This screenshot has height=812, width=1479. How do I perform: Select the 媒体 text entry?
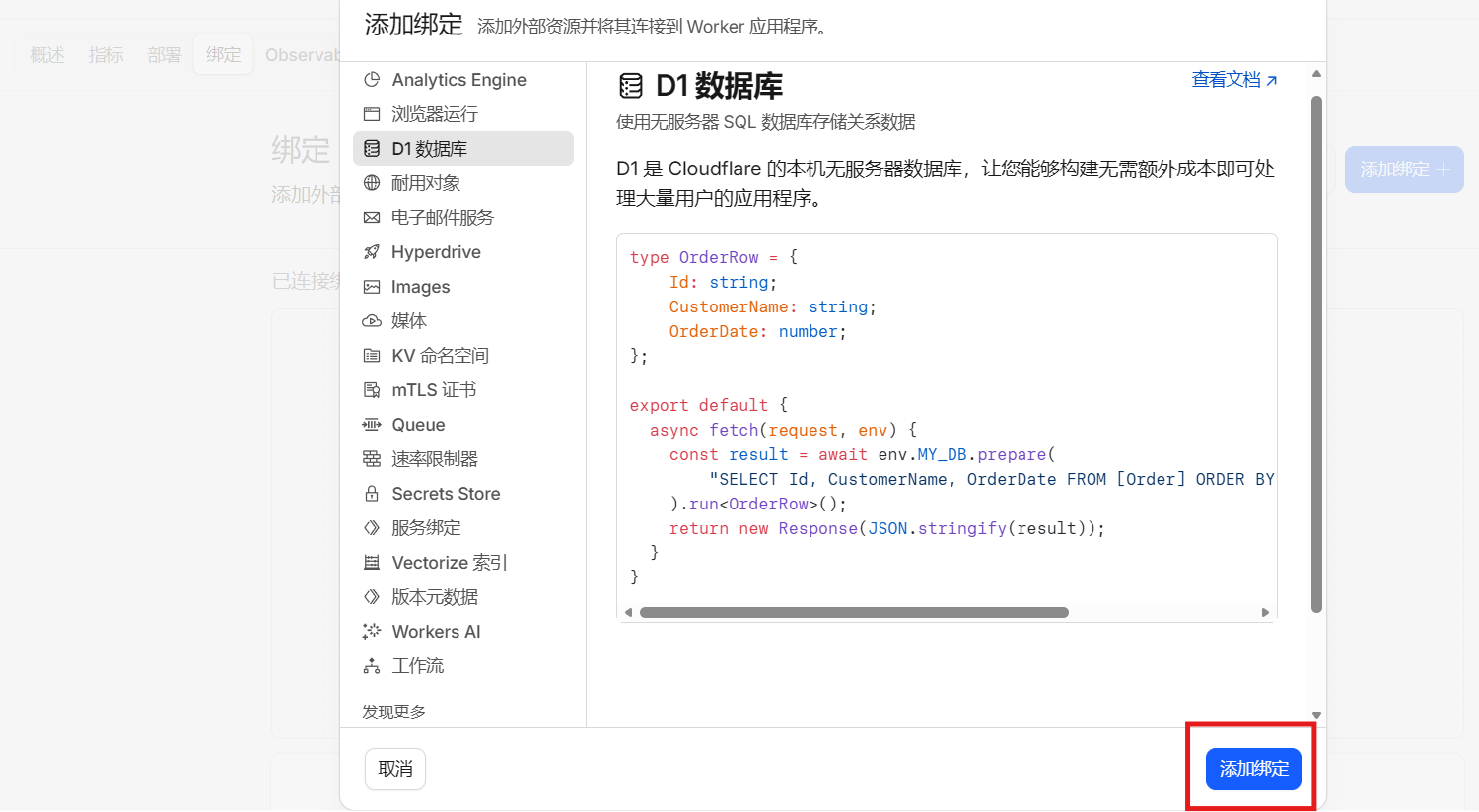tap(409, 321)
